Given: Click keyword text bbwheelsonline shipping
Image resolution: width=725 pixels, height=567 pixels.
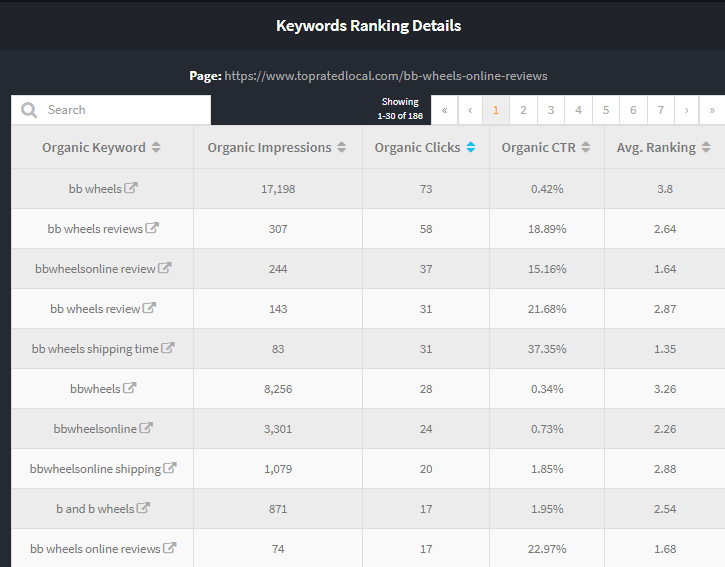Looking at the screenshot, I should click(95, 469).
